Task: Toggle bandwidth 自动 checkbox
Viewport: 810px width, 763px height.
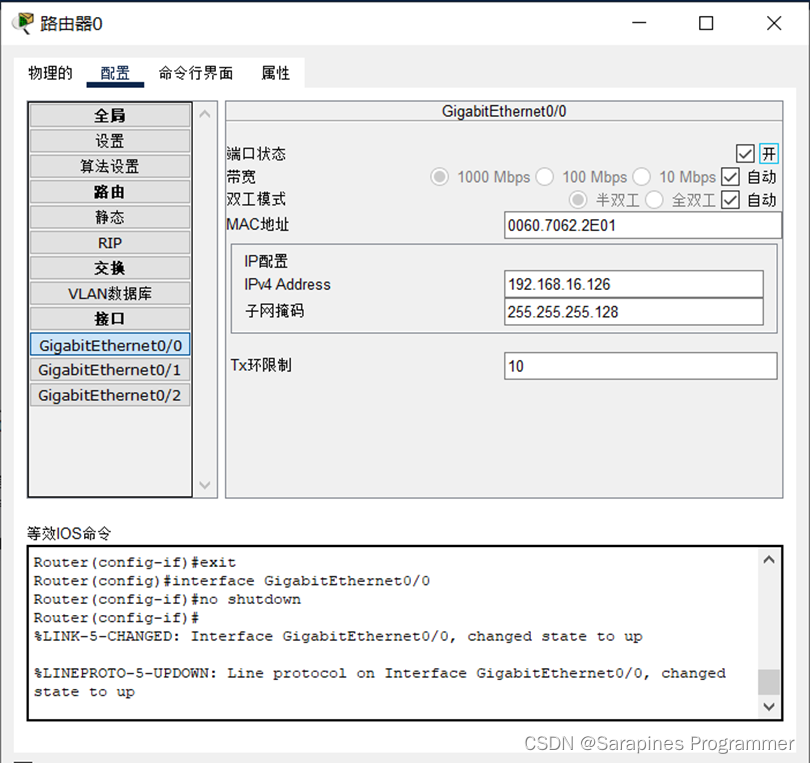Action: (x=730, y=177)
